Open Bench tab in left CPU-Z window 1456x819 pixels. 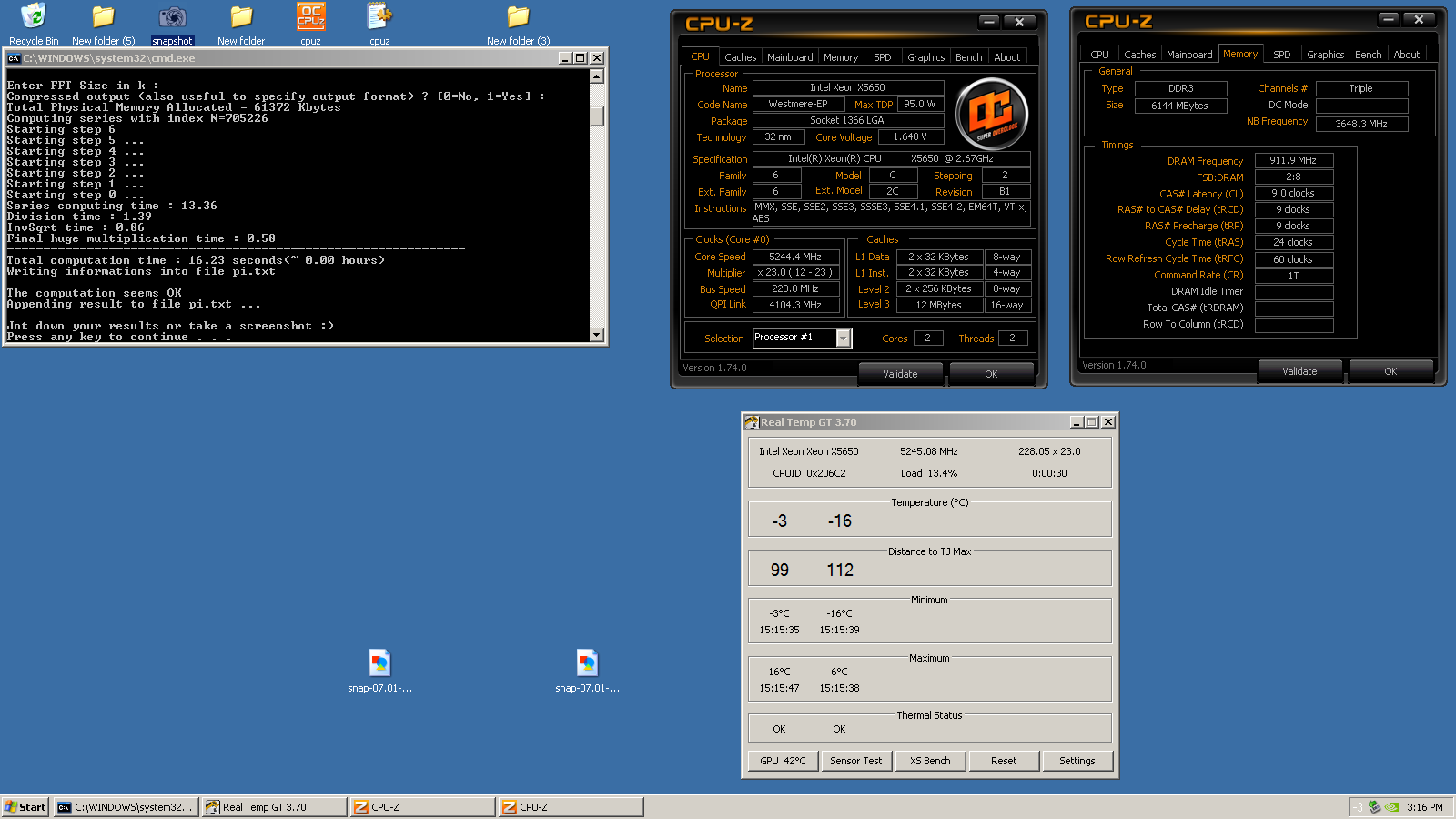pyautogui.click(x=968, y=57)
